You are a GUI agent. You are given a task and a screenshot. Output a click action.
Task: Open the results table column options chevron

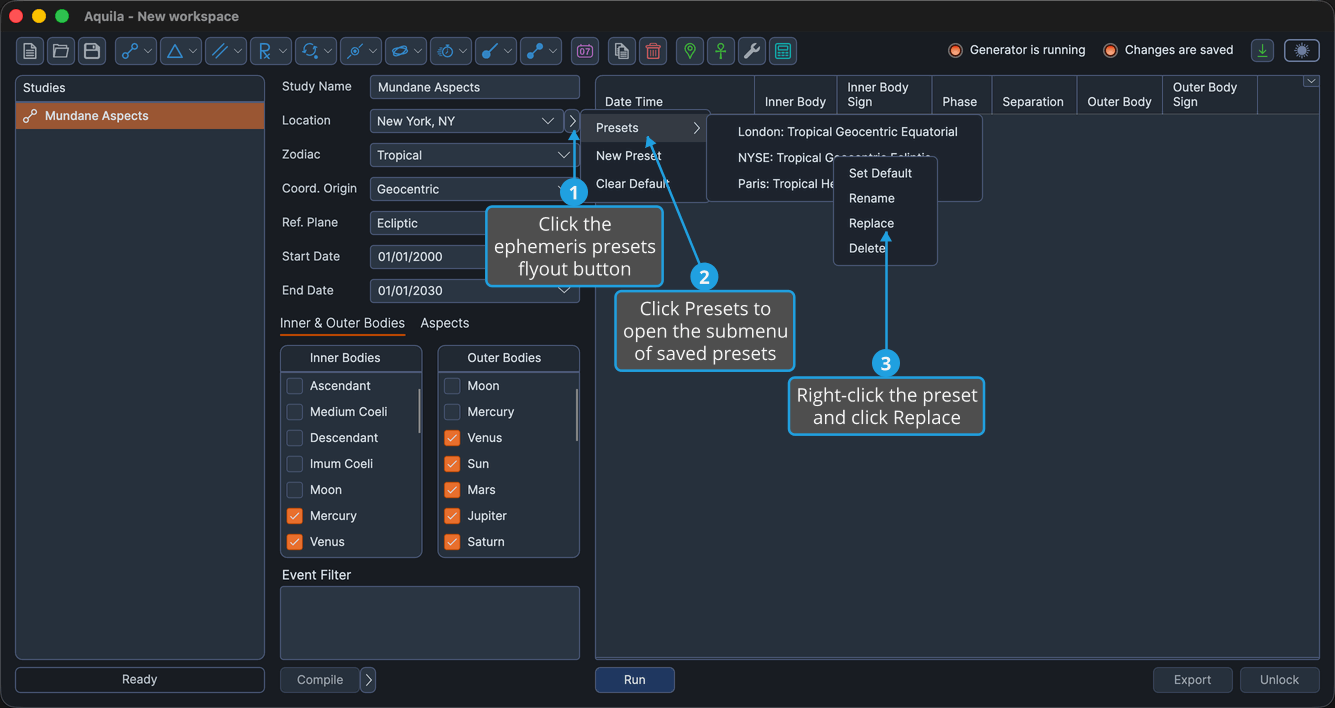click(1311, 82)
